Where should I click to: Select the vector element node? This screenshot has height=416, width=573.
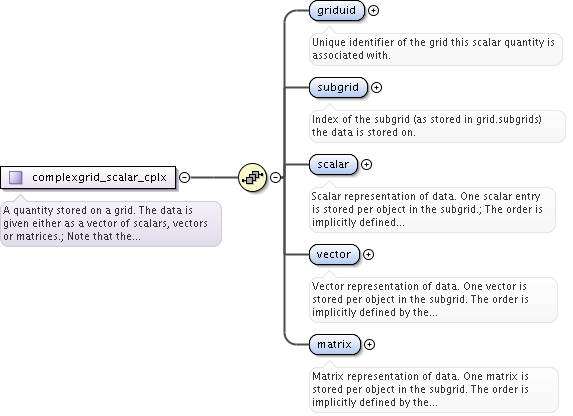pos(334,254)
